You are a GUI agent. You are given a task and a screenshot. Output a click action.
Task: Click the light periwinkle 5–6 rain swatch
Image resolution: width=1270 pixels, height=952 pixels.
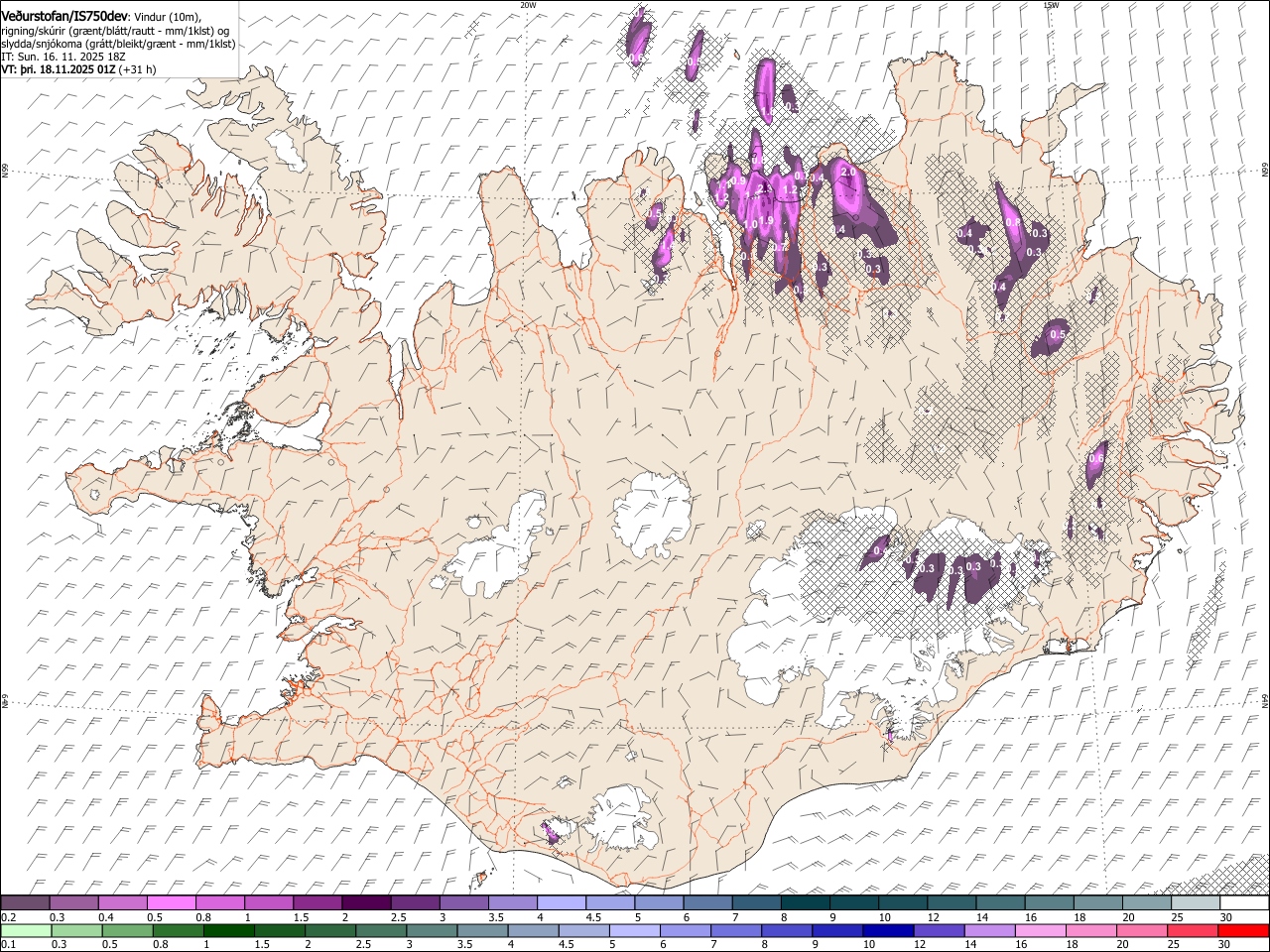[635, 930]
